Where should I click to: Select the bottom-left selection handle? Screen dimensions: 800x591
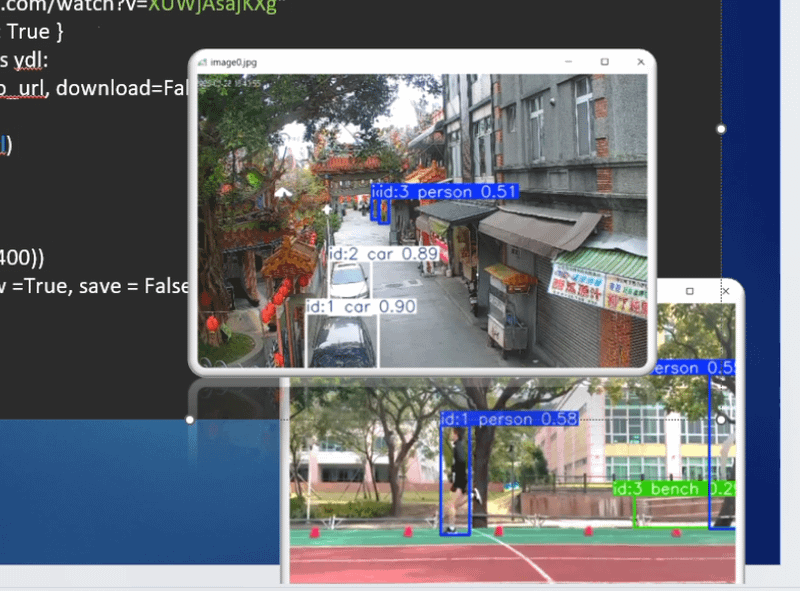click(190, 420)
